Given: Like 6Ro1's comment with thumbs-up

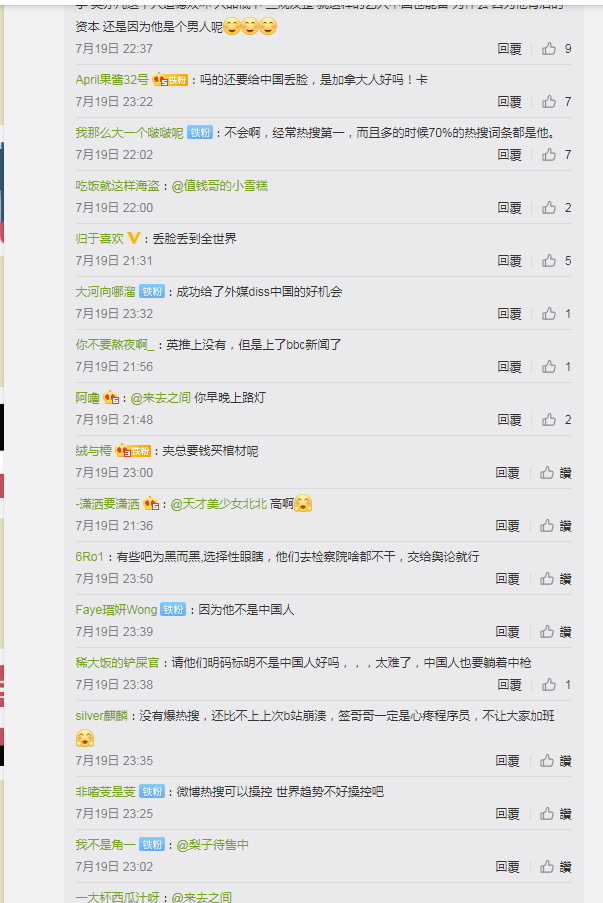Looking at the screenshot, I should click(x=547, y=579).
